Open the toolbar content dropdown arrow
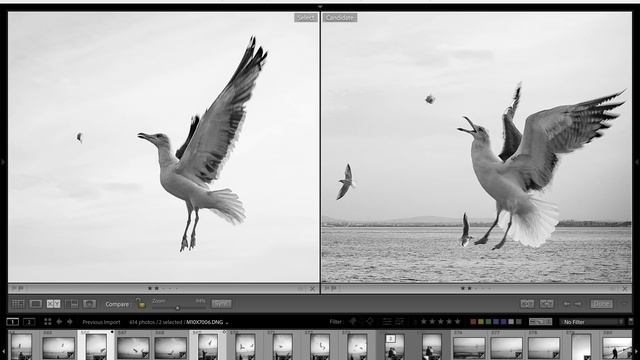 (x=624, y=304)
